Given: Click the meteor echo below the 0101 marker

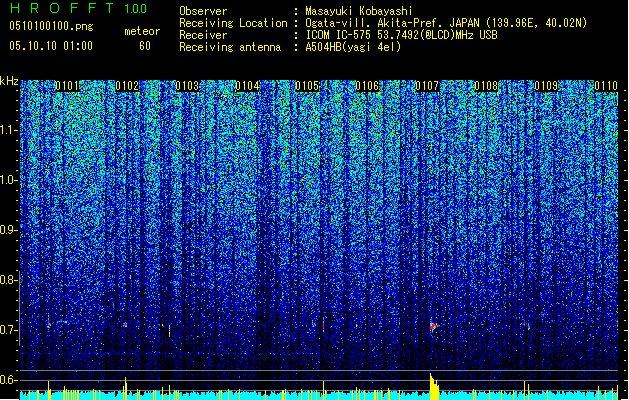Looking at the screenshot, I should click(49, 322).
